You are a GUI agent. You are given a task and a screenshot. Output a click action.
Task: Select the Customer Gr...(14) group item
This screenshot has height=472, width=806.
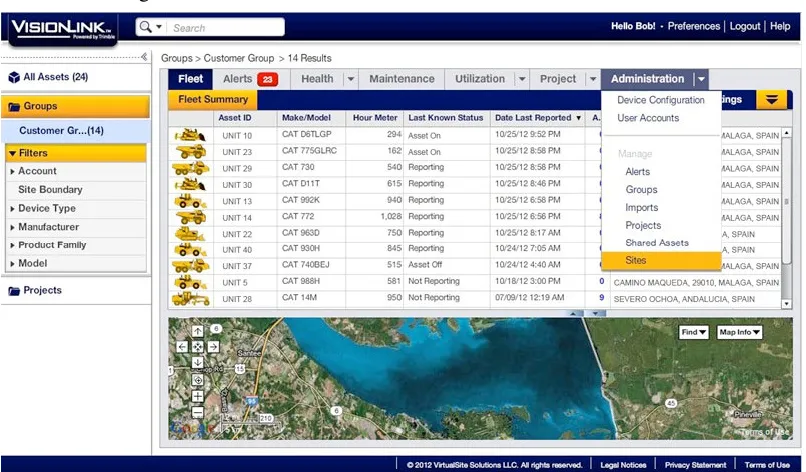(x=76, y=131)
